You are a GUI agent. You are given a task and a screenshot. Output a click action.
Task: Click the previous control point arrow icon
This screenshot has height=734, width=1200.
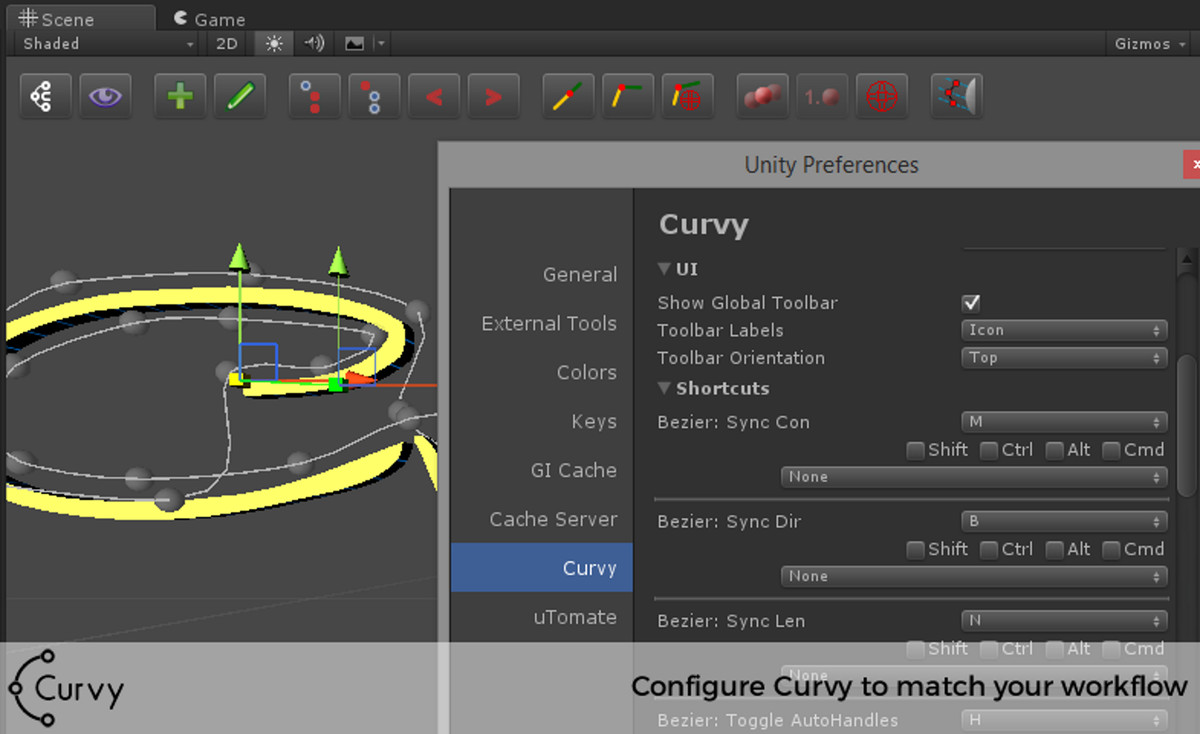point(434,96)
